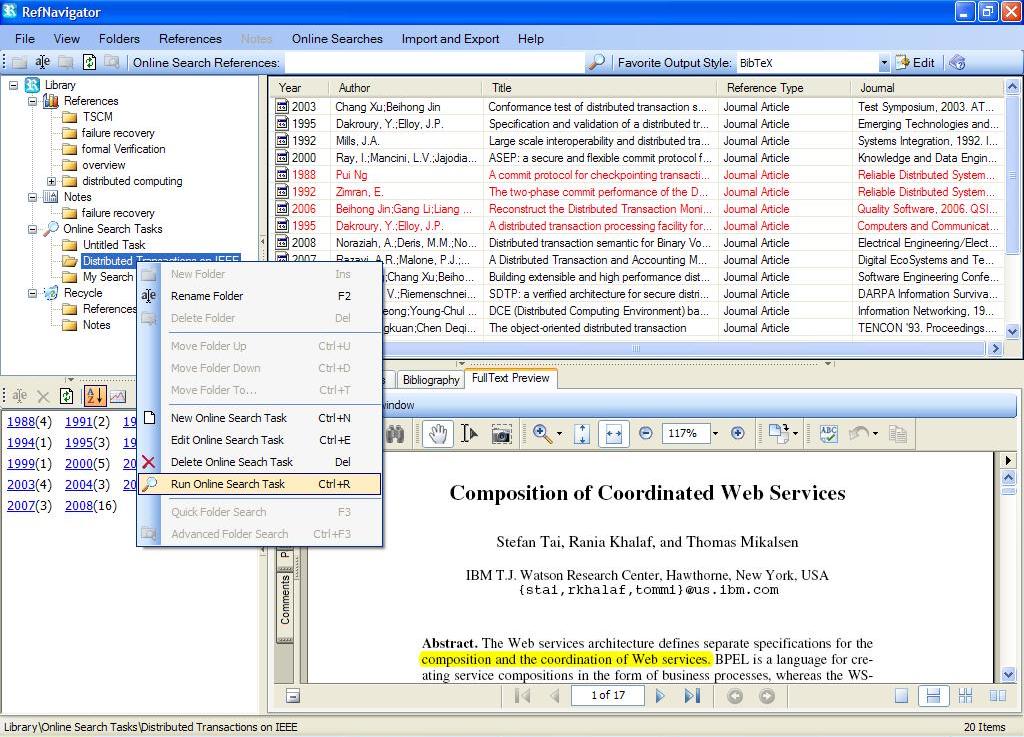
Task: Switch to the Bibliography tab
Action: tap(430, 380)
